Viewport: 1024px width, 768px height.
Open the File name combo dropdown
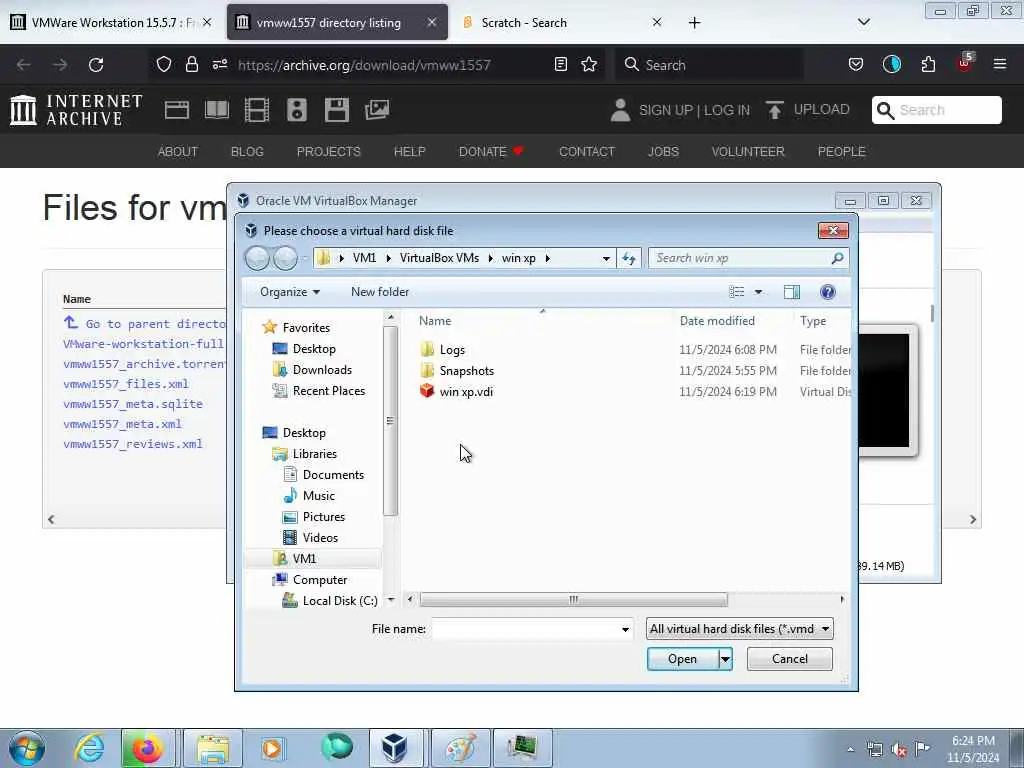pyautogui.click(x=625, y=630)
